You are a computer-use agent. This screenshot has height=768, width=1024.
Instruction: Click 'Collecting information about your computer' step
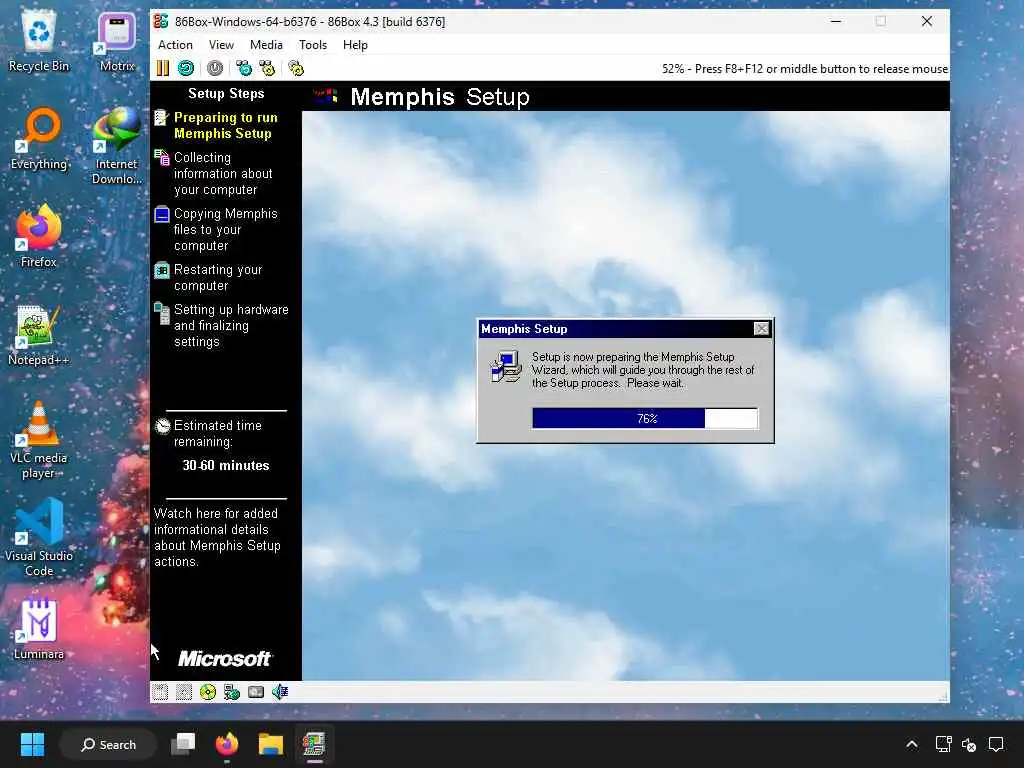pyautogui.click(x=223, y=174)
